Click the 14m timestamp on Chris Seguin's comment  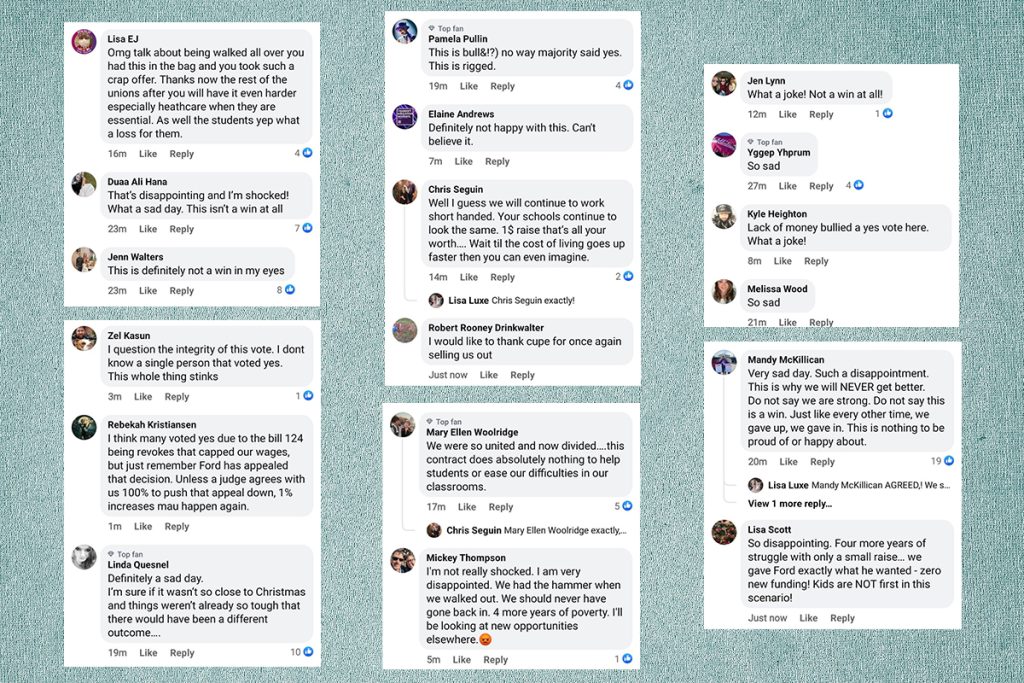(438, 277)
